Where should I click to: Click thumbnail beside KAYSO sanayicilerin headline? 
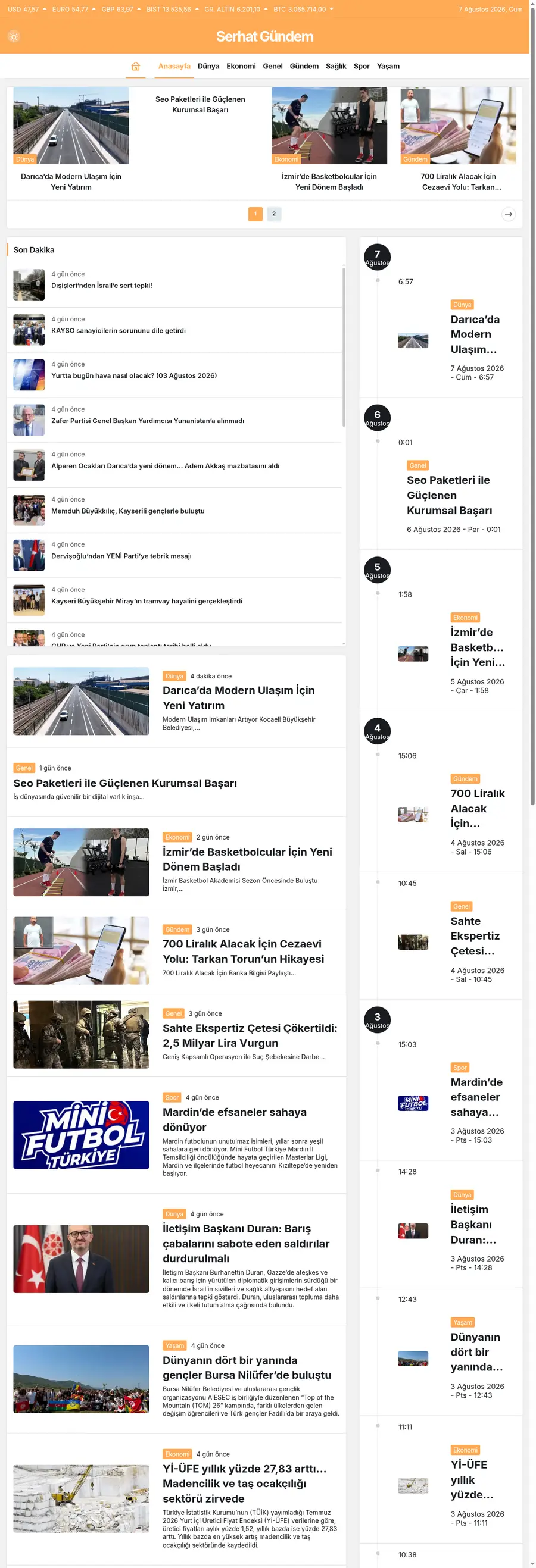pyautogui.click(x=29, y=329)
